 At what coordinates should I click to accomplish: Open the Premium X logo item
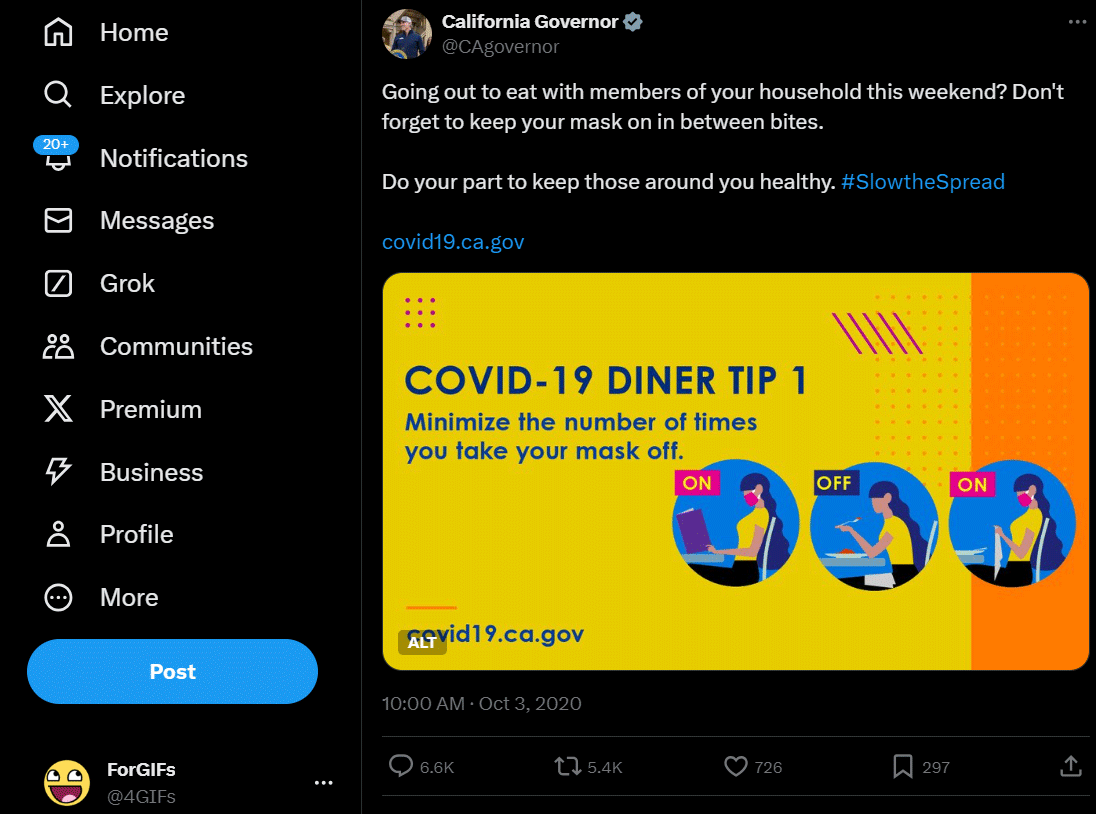click(x=59, y=410)
